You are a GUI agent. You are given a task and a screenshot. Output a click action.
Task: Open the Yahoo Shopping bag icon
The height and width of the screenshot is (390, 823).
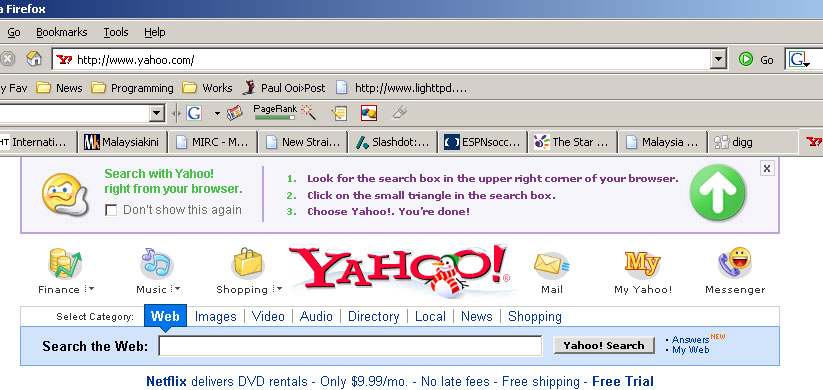click(248, 263)
